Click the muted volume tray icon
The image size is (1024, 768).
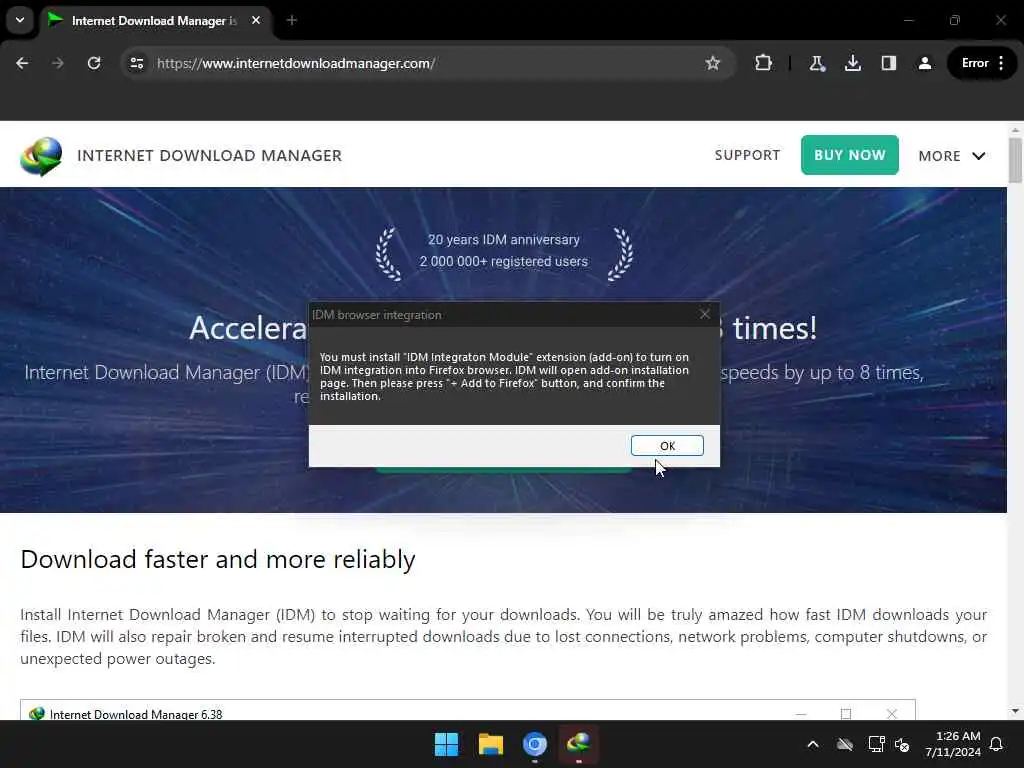902,744
